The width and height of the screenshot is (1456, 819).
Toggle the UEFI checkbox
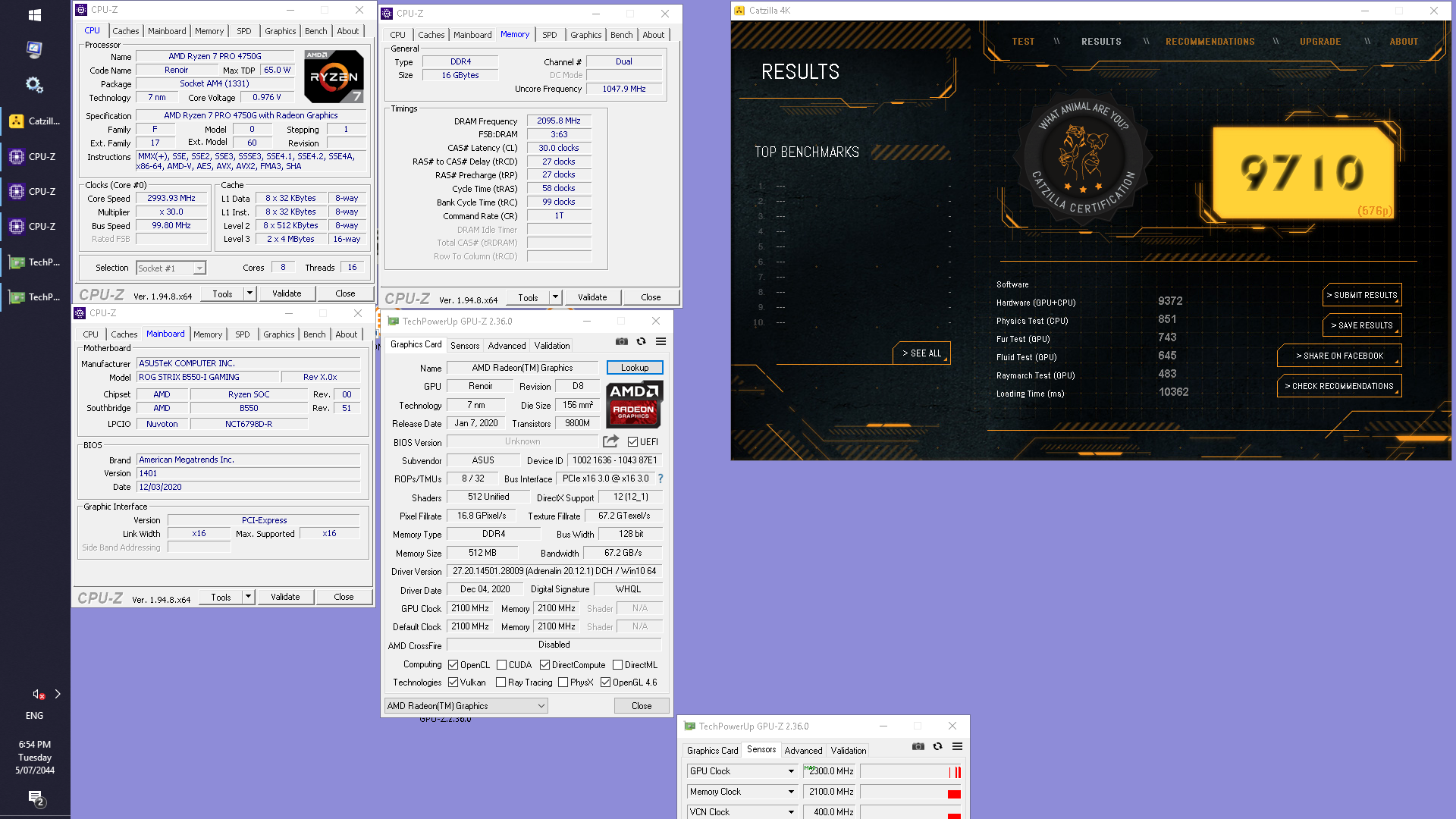632,441
